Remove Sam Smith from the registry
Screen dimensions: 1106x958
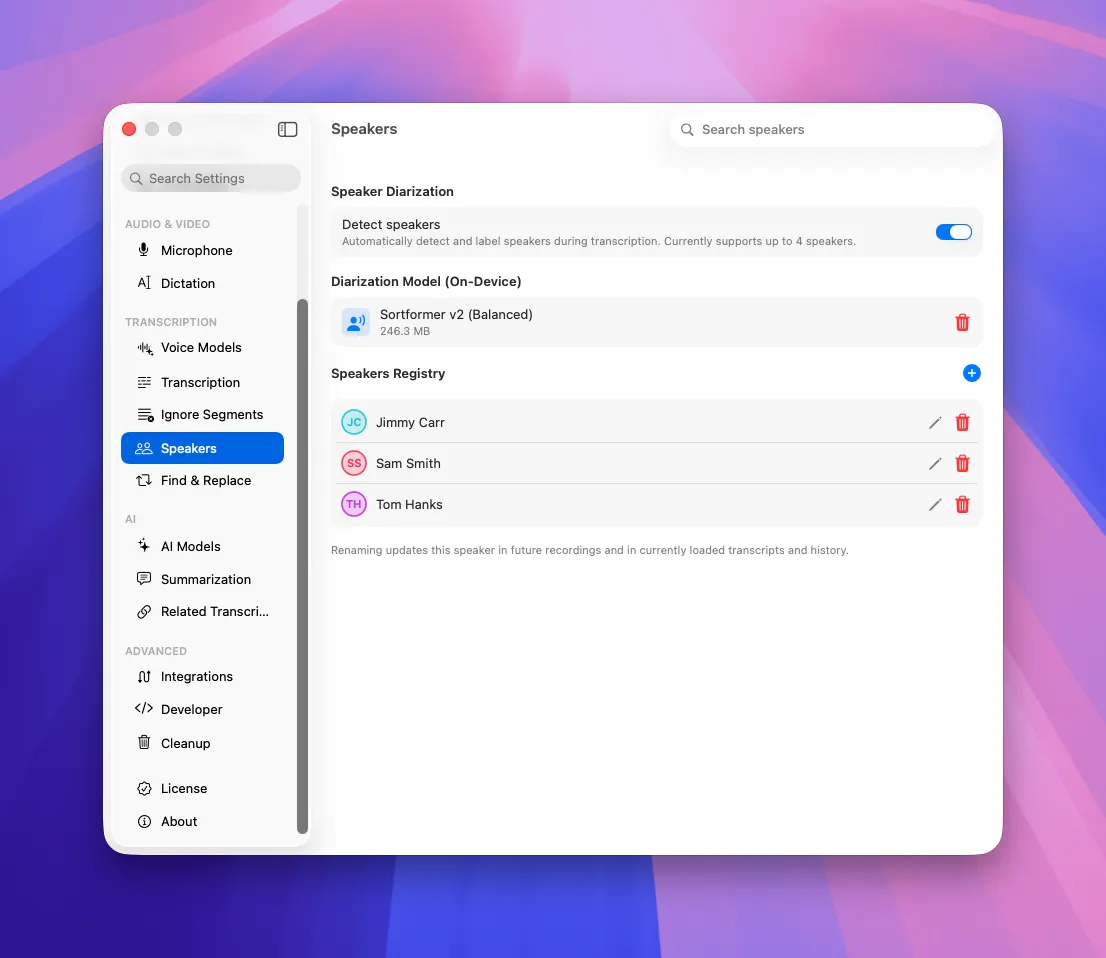(x=962, y=463)
